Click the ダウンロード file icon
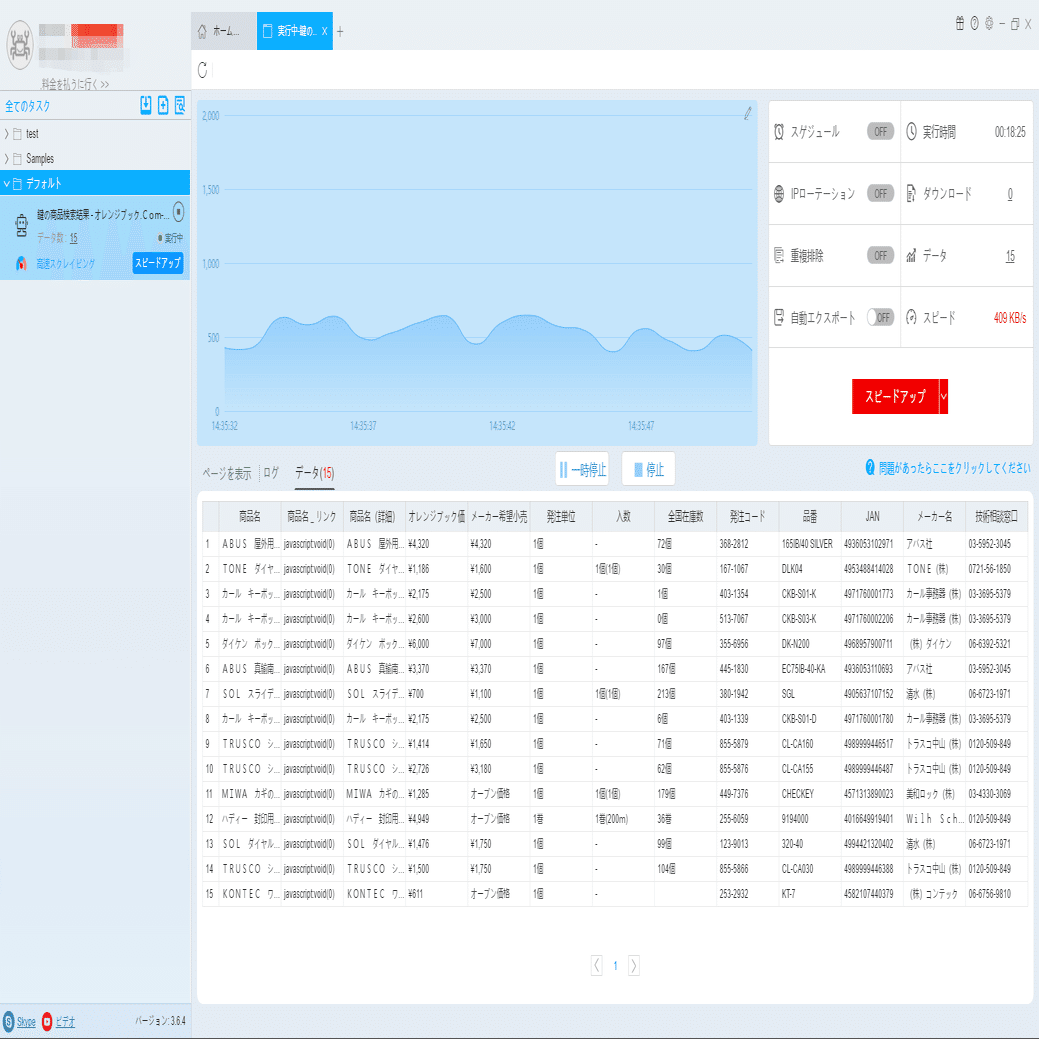Viewport: 1039px width, 1039px height. pos(912,193)
